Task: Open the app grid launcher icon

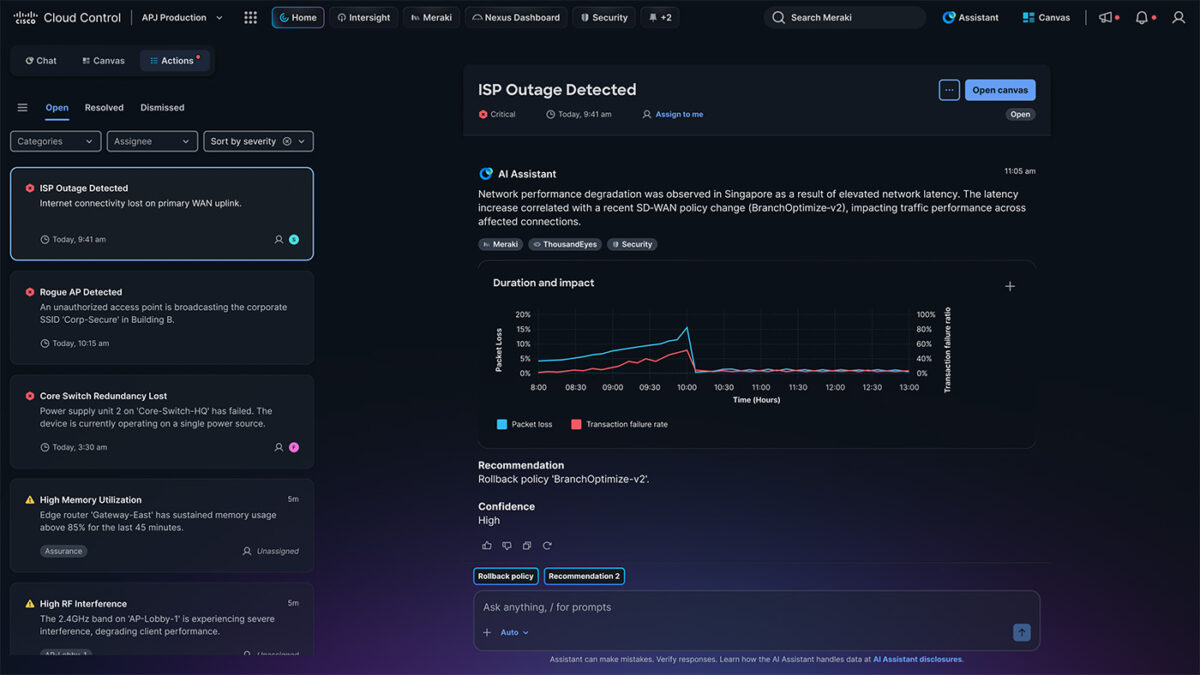Action: 250,18
